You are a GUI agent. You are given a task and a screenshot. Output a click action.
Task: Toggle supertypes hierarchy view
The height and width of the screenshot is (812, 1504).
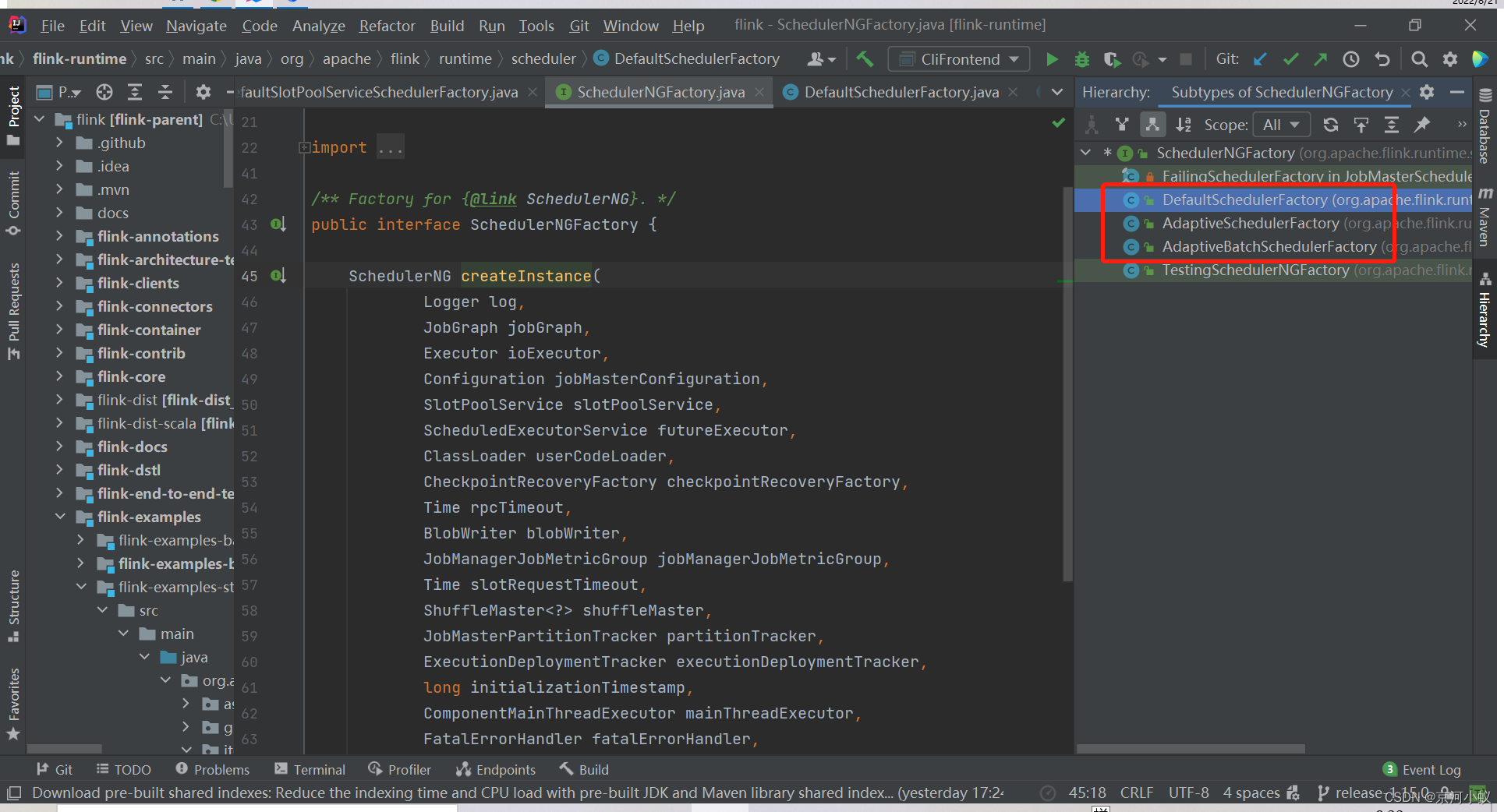(1122, 125)
